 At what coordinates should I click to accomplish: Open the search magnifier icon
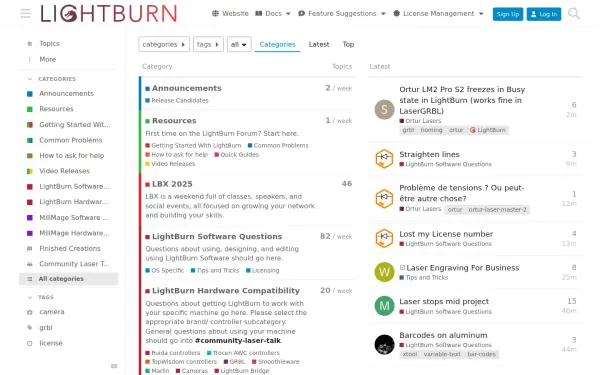click(574, 14)
